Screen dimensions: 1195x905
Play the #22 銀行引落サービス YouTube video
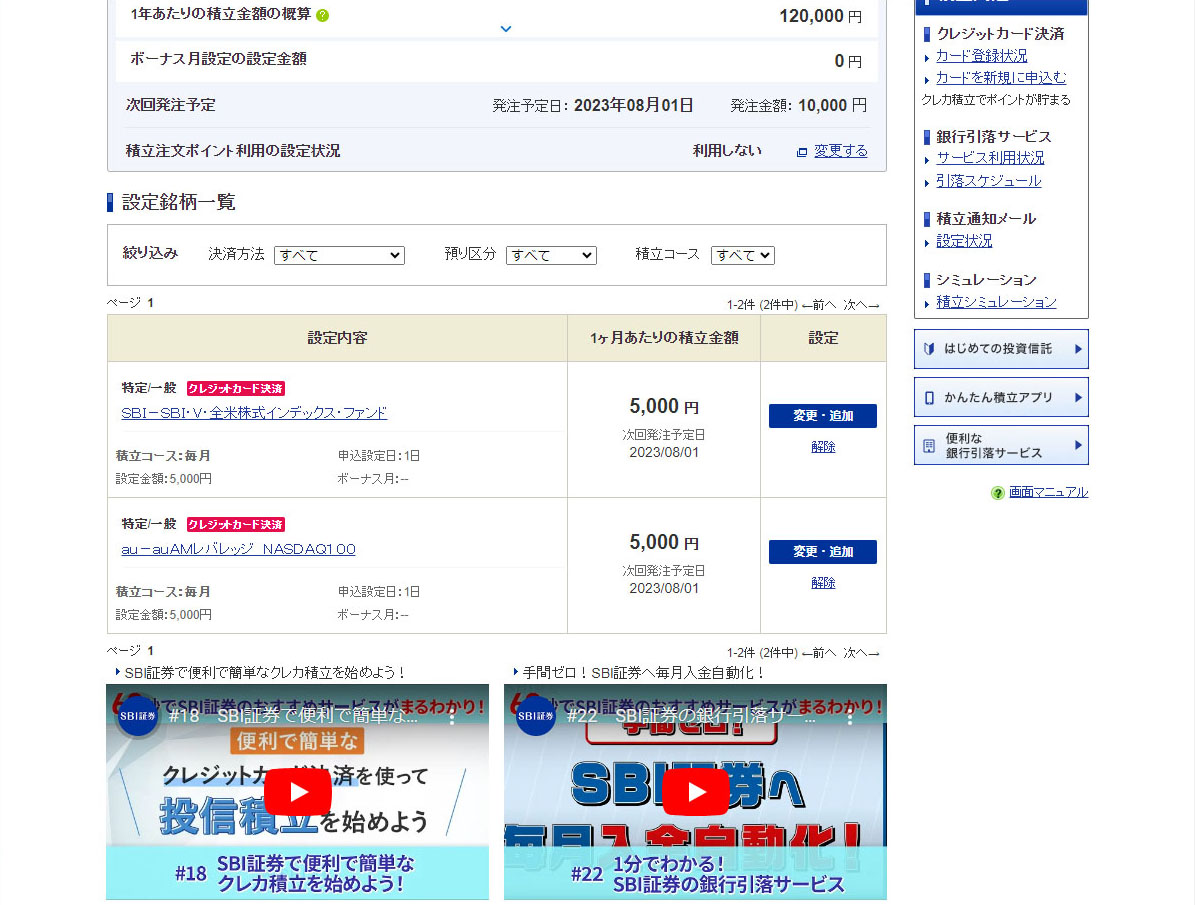695,792
